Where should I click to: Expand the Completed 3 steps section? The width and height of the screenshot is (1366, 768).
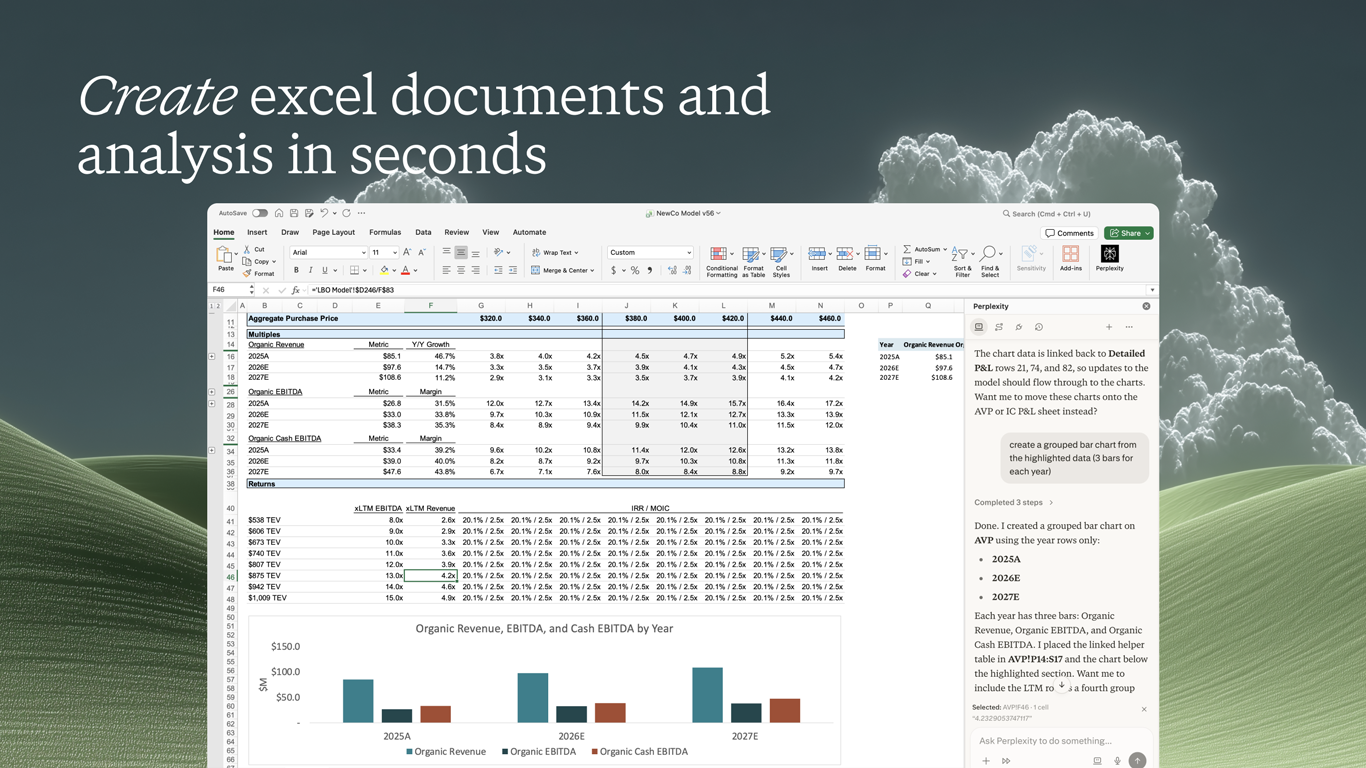[1014, 502]
